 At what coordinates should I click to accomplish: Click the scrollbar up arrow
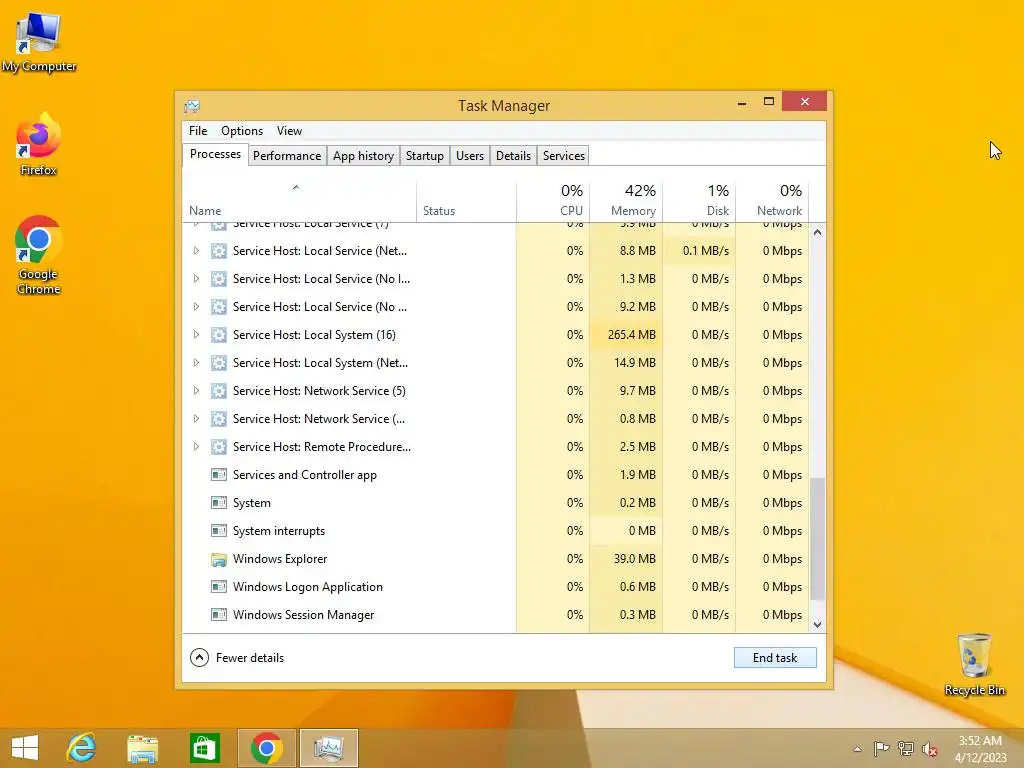coord(817,232)
